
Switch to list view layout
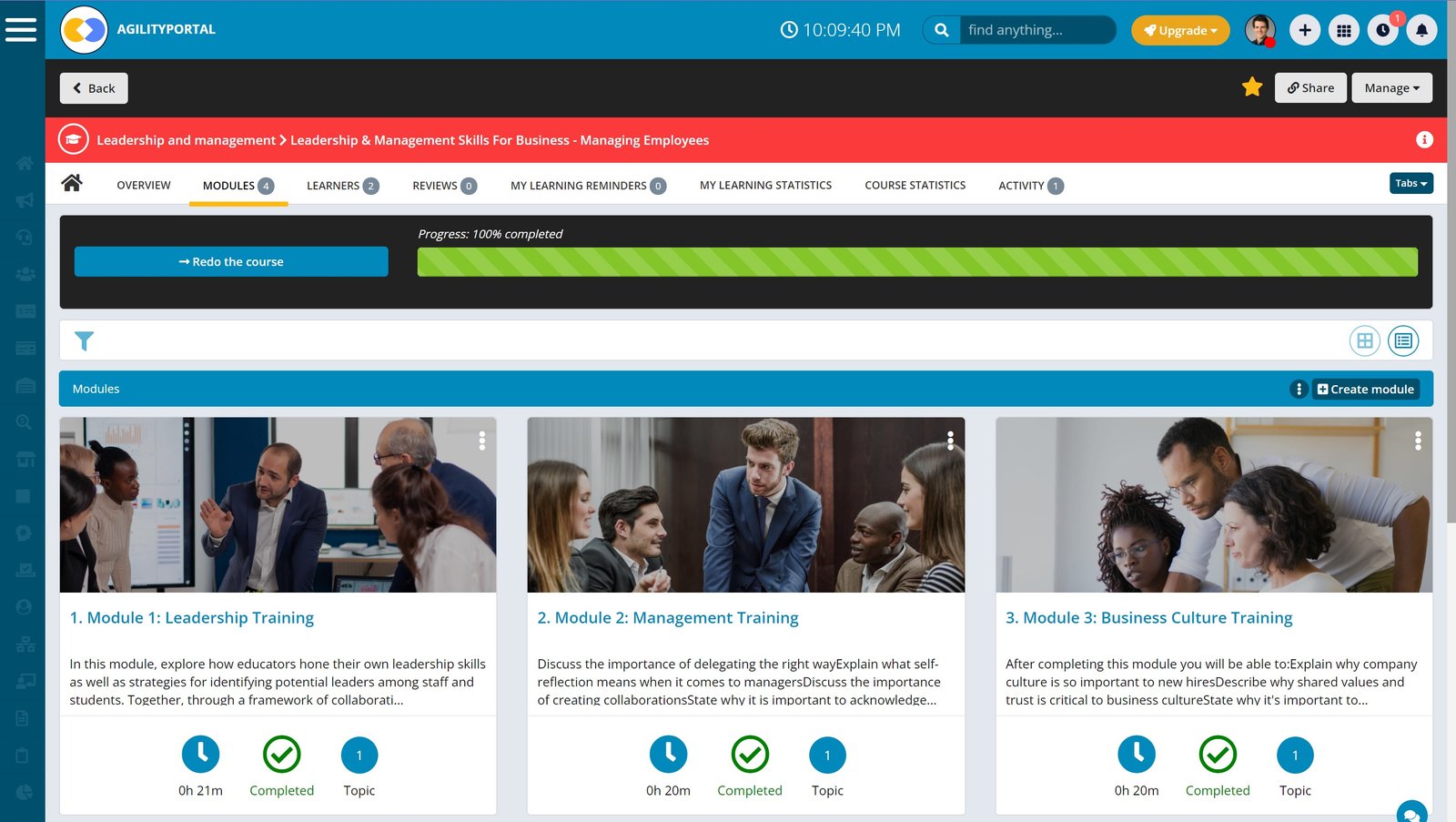click(1402, 340)
